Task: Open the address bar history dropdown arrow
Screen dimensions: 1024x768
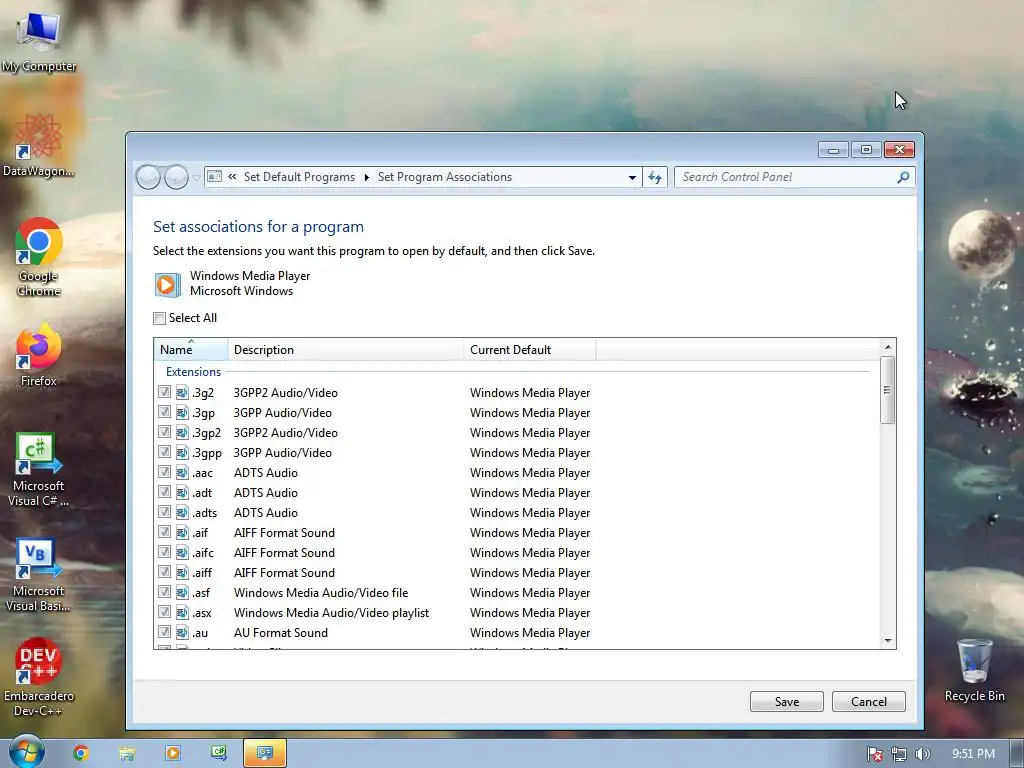Action: point(632,177)
